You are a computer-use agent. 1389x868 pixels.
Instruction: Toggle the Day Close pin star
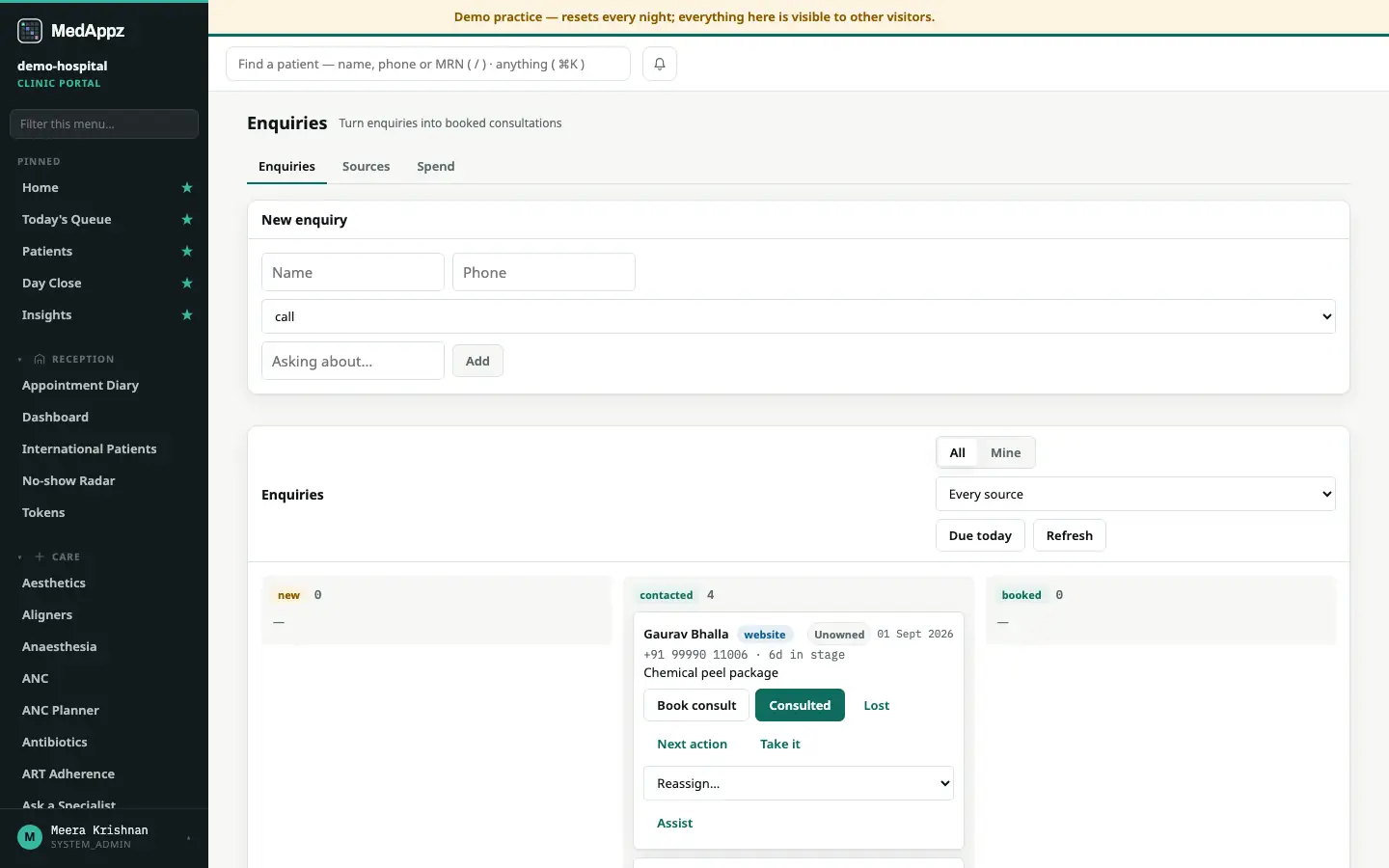pyautogui.click(x=187, y=284)
